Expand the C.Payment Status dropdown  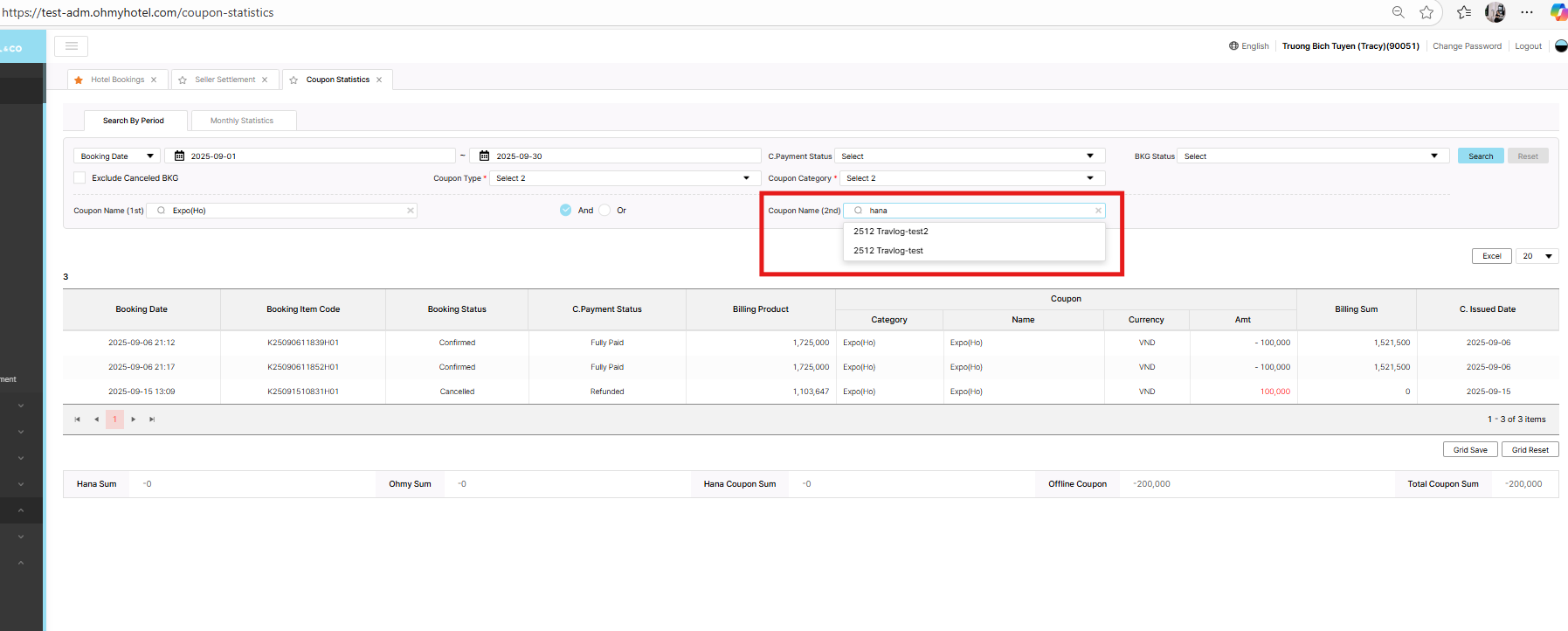coord(970,156)
